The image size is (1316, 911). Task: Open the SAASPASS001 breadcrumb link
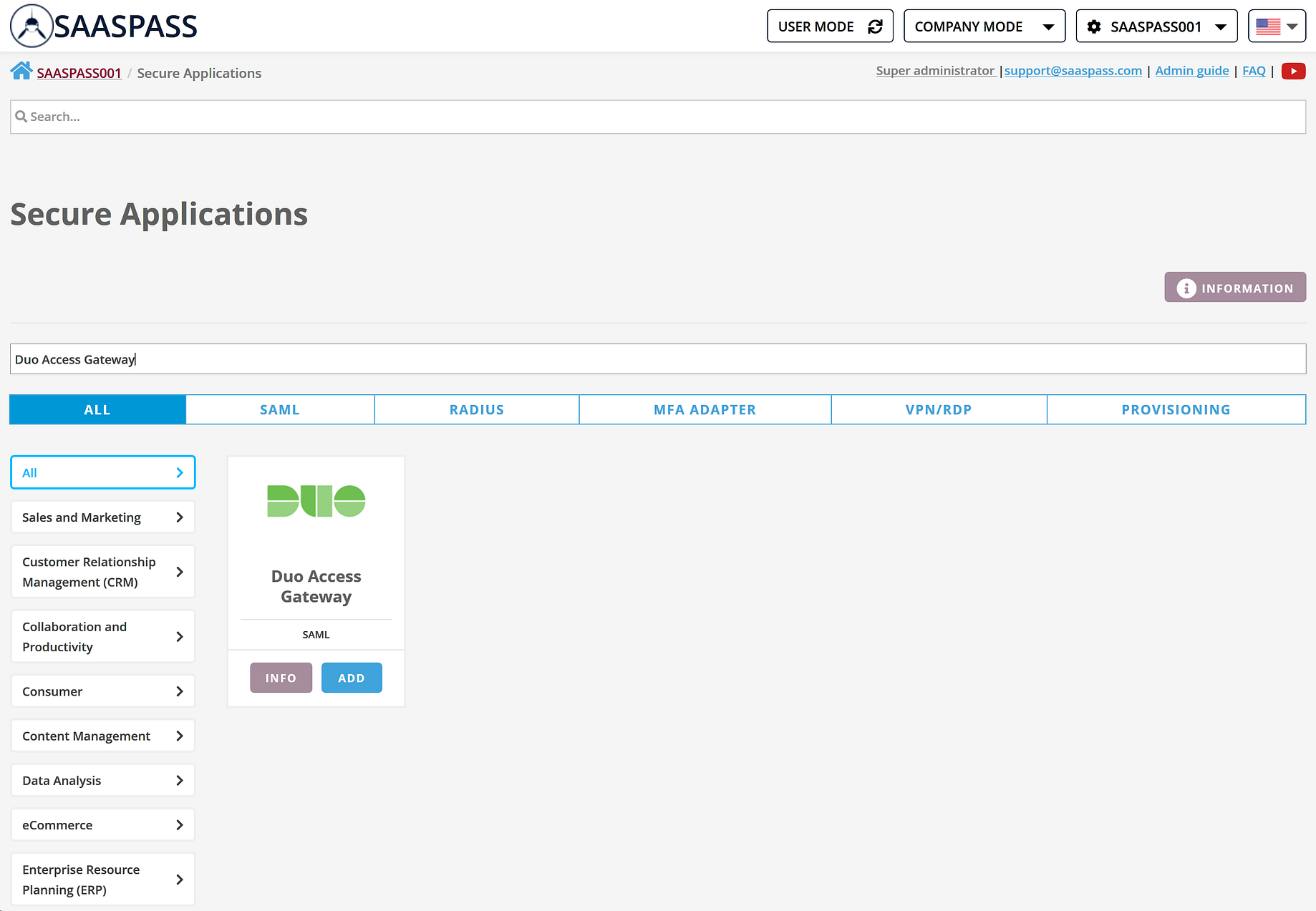click(79, 73)
